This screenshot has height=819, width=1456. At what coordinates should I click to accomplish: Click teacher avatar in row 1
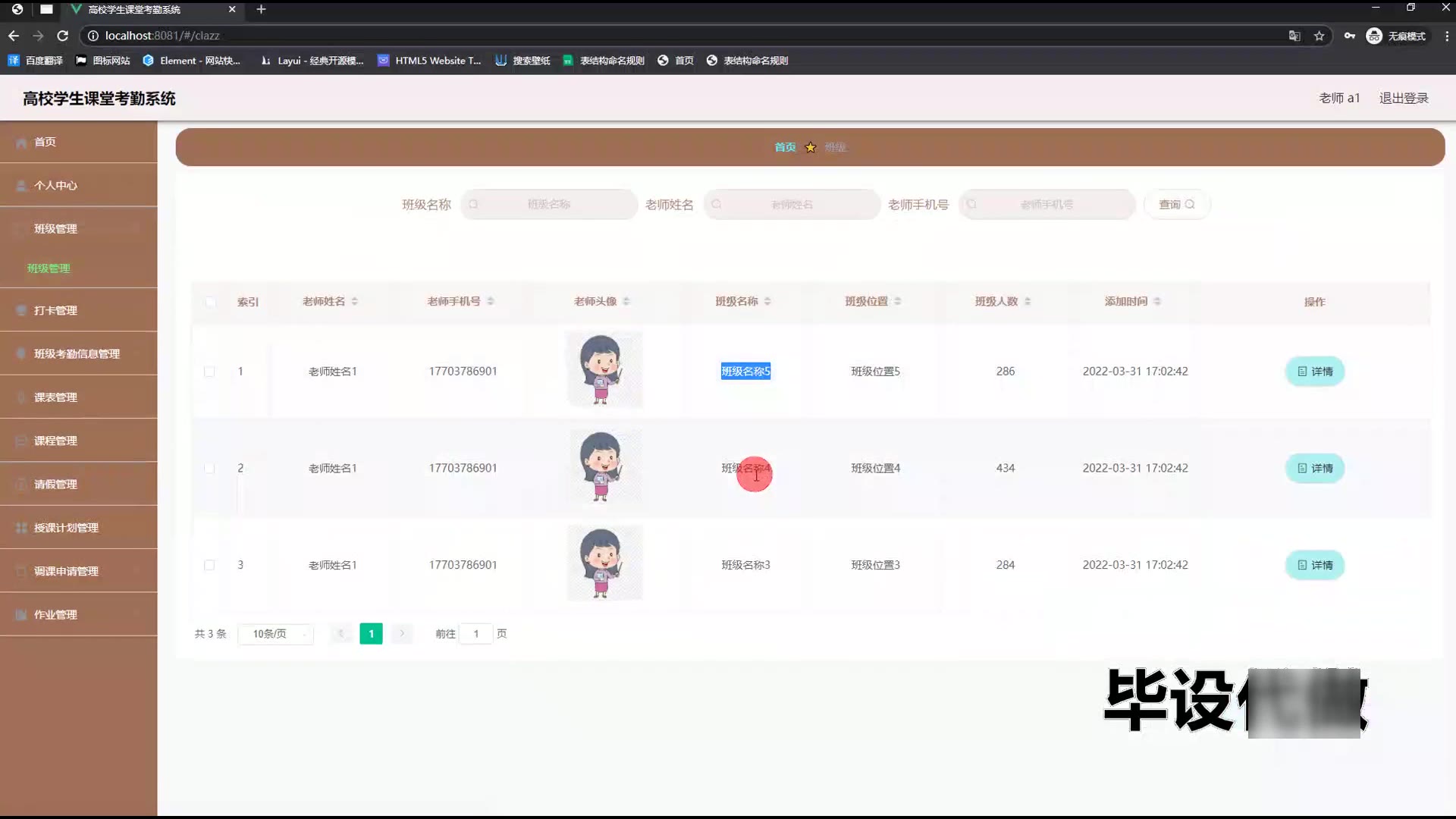(604, 370)
